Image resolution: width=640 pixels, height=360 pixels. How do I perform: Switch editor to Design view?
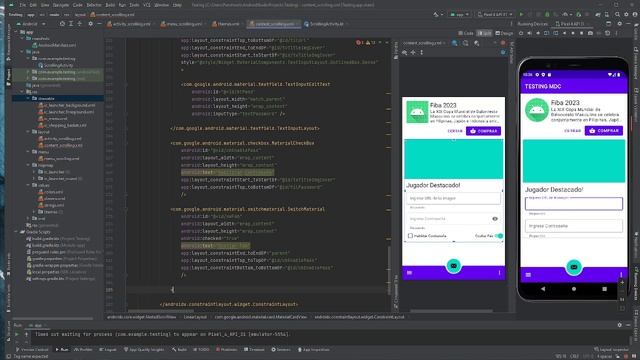coord(504,33)
